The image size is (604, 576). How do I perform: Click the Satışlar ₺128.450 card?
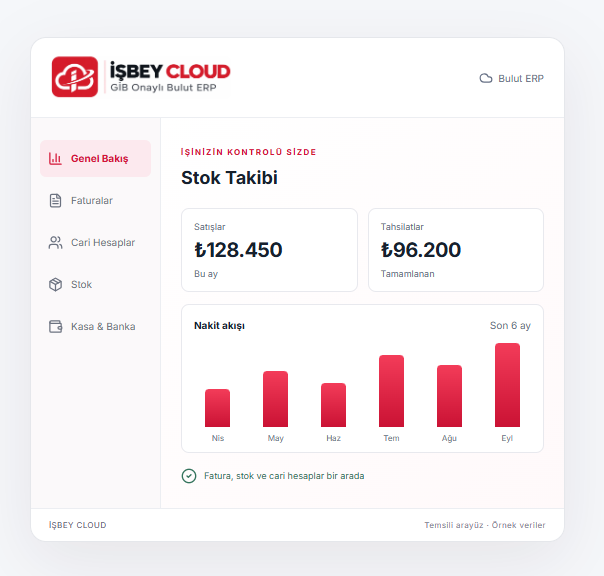pos(269,250)
